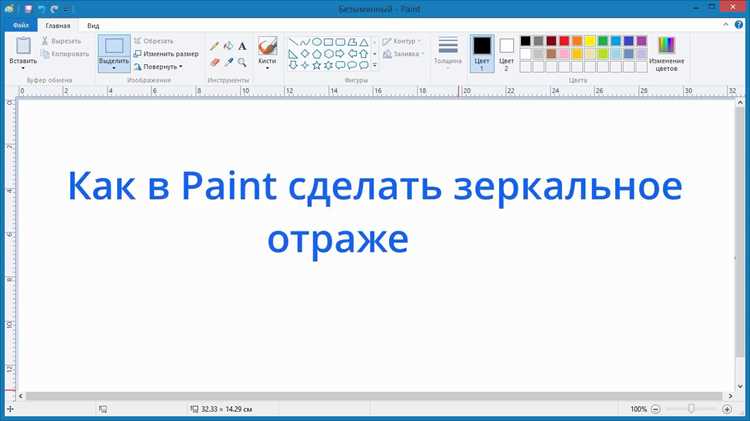Choose the Right triangle shape
Screen dimensions: 750x421
pyautogui.click(x=293, y=54)
